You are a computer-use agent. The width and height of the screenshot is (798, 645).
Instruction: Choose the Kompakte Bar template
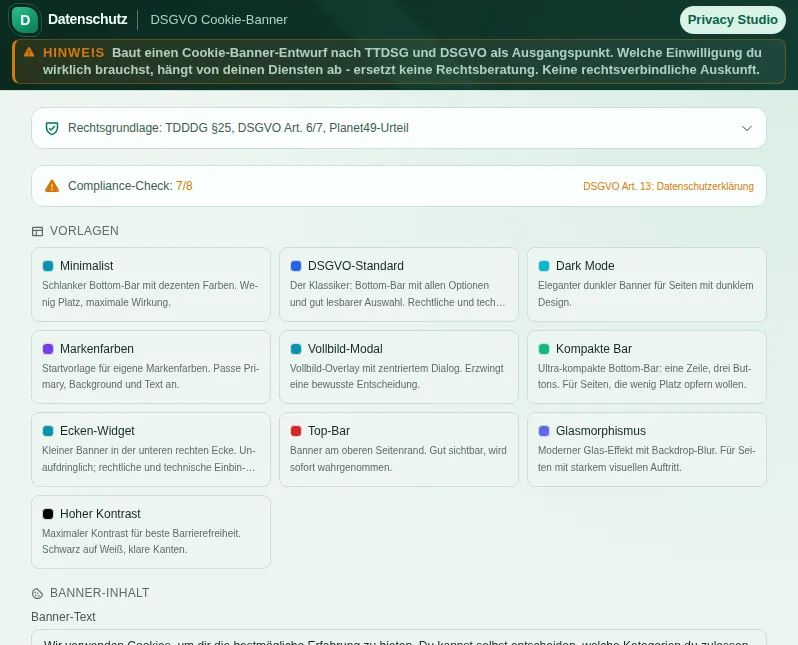point(646,367)
